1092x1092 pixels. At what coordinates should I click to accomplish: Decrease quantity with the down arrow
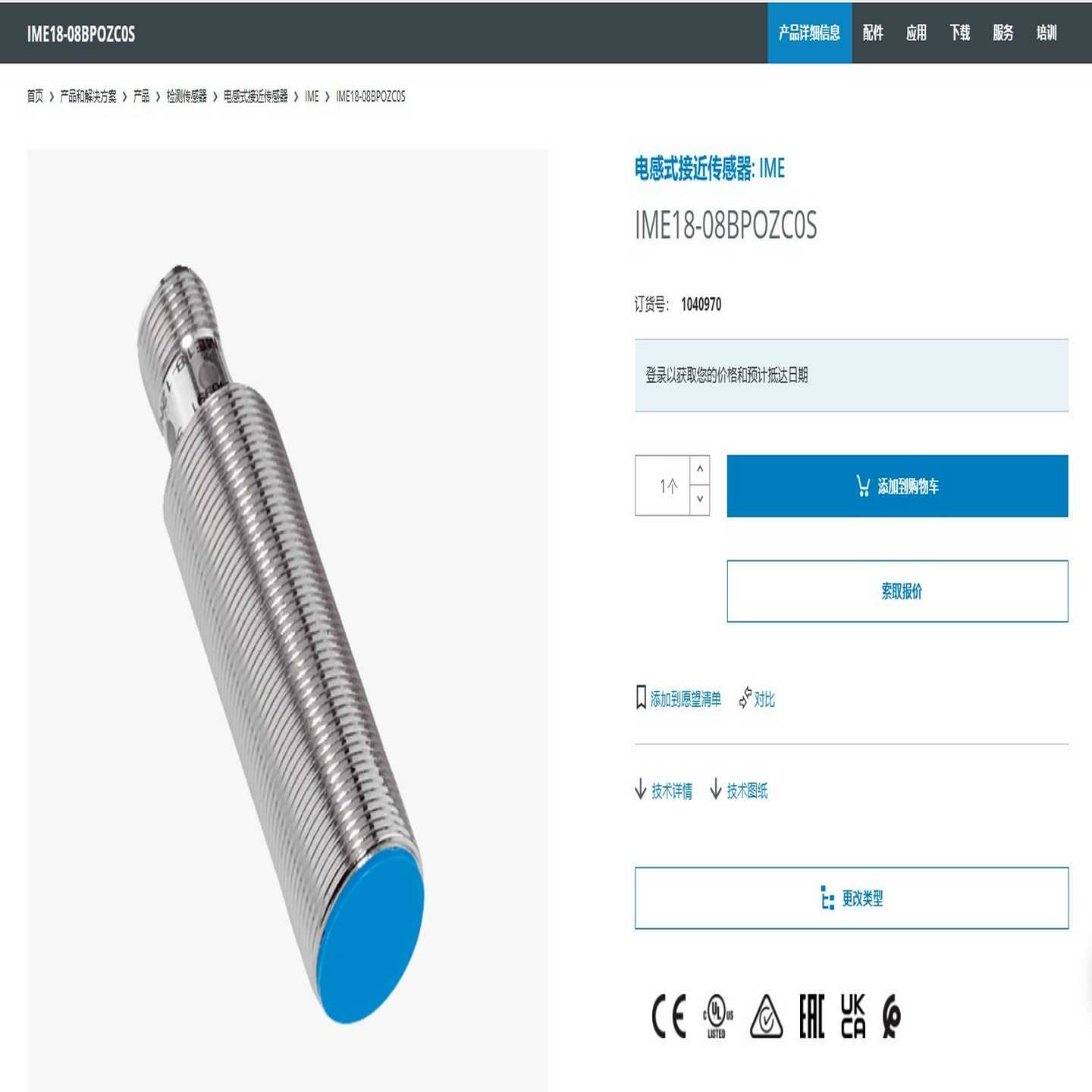(700, 500)
